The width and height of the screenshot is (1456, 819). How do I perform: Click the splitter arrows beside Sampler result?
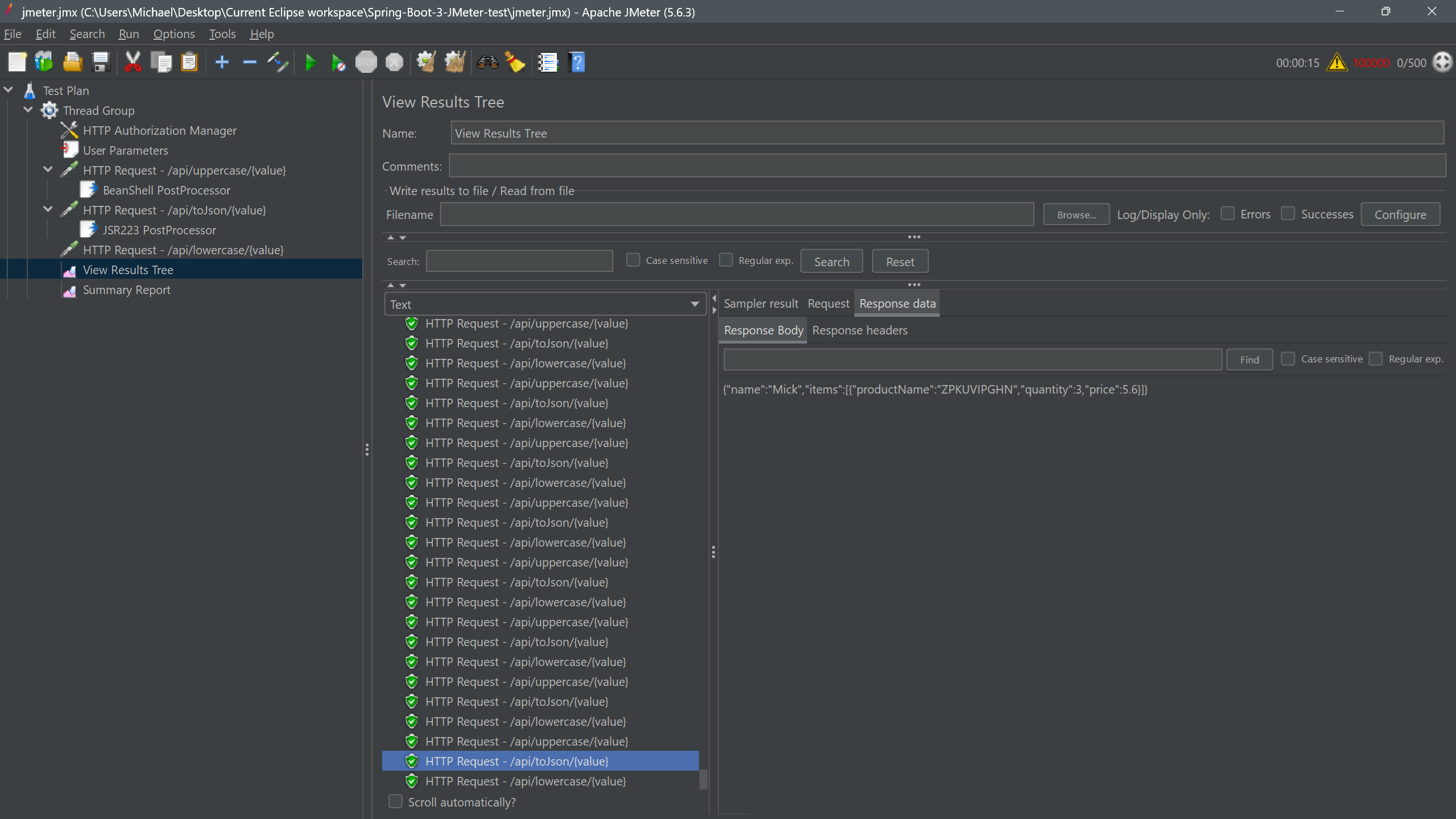714,304
